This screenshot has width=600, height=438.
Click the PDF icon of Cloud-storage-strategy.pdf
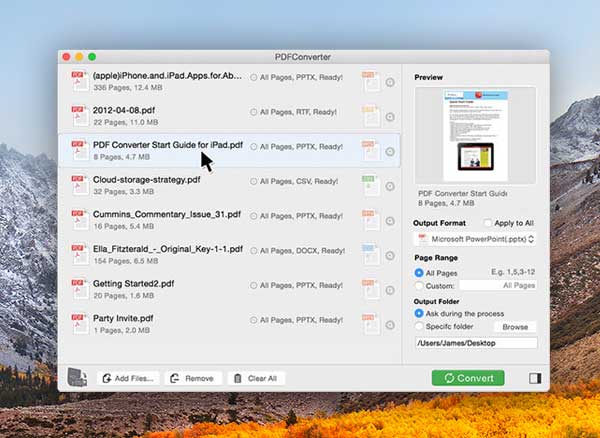coord(80,185)
